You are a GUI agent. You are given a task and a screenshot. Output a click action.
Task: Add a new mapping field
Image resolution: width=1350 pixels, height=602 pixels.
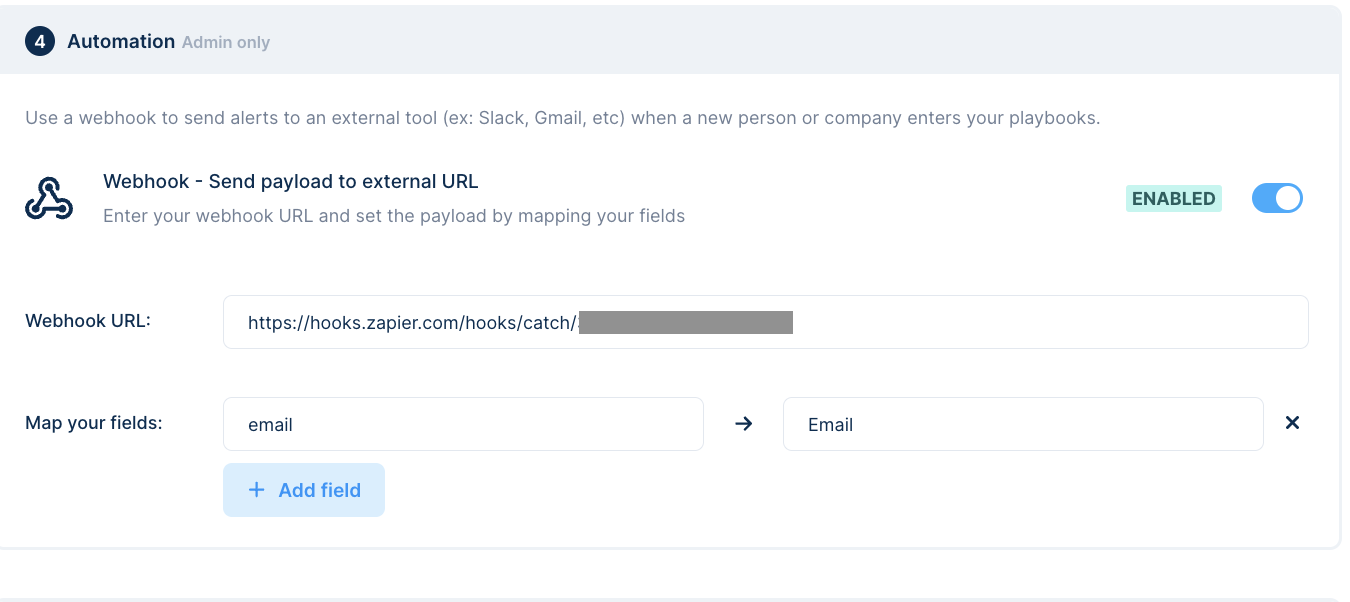[x=304, y=490]
